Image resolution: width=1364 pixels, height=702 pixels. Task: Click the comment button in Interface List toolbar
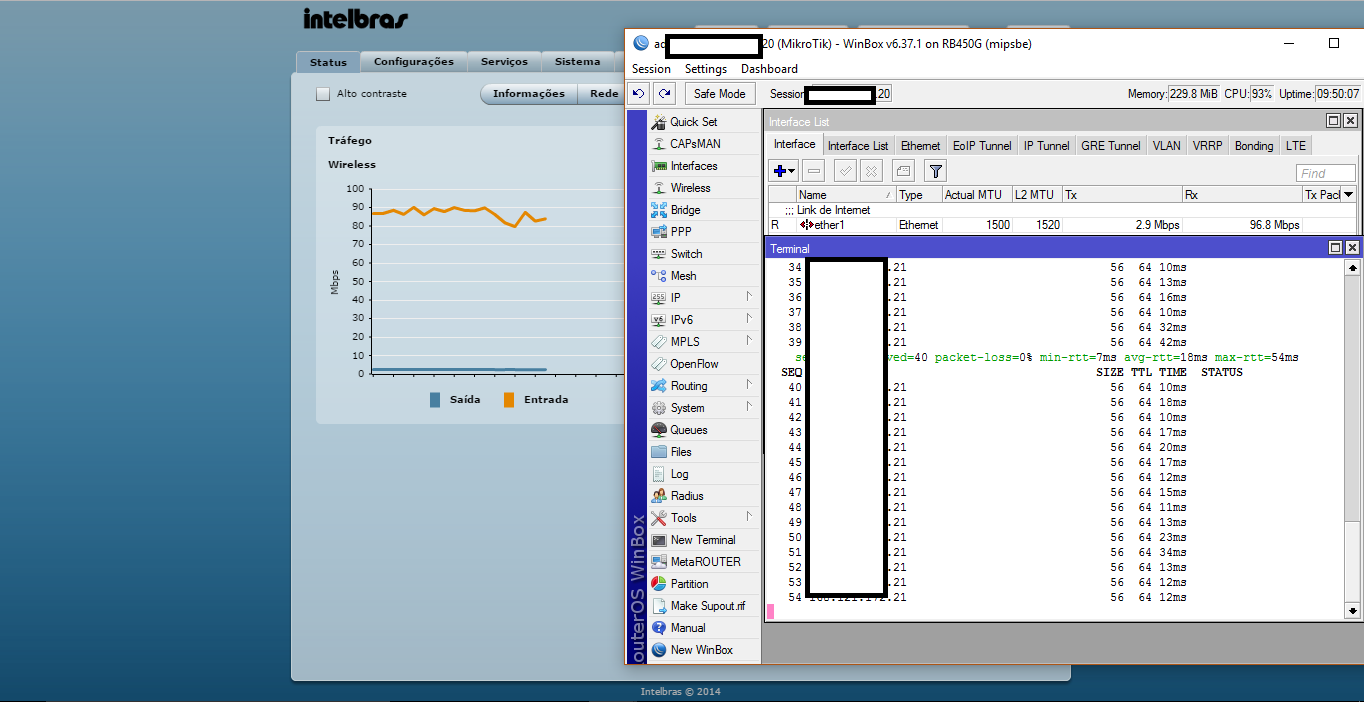click(x=903, y=171)
